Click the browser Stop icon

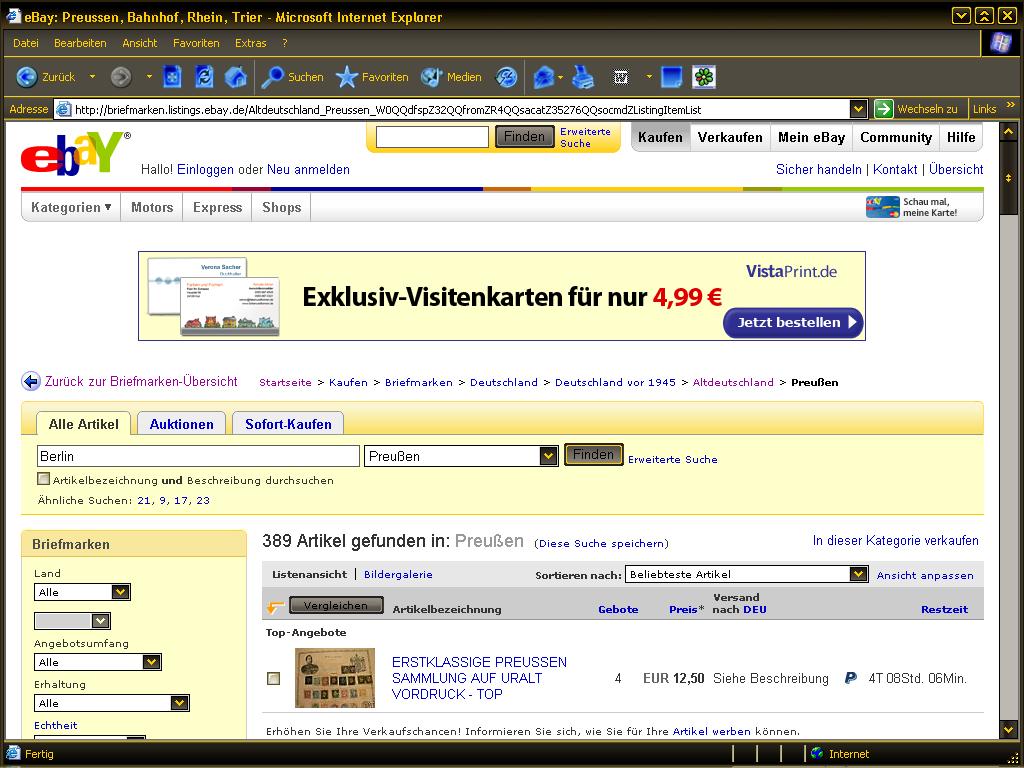pos(172,77)
